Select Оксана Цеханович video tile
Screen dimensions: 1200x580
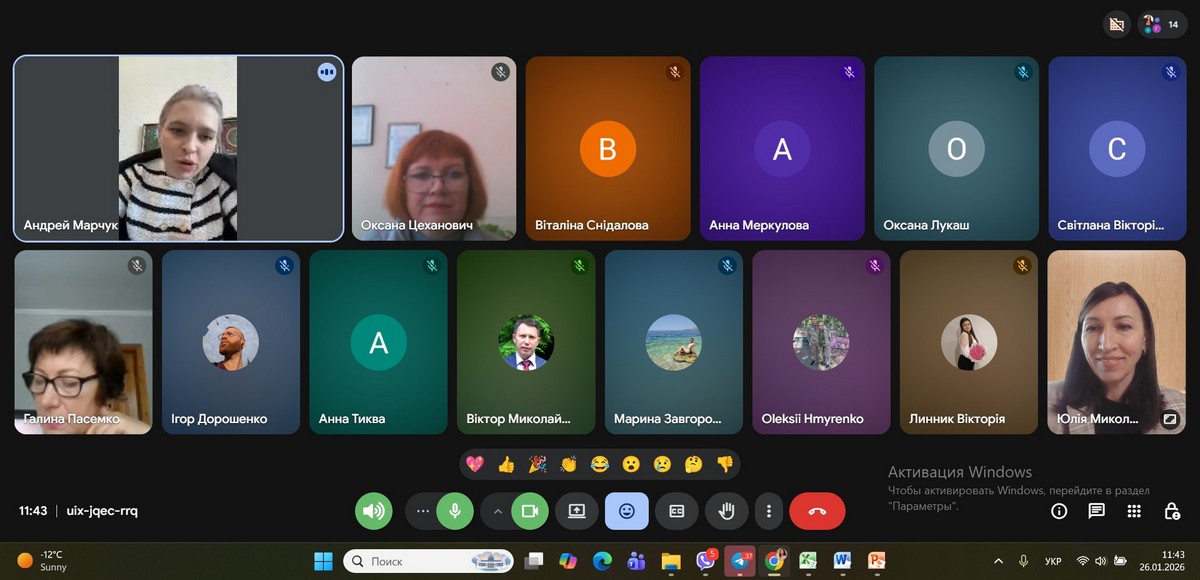[434, 148]
